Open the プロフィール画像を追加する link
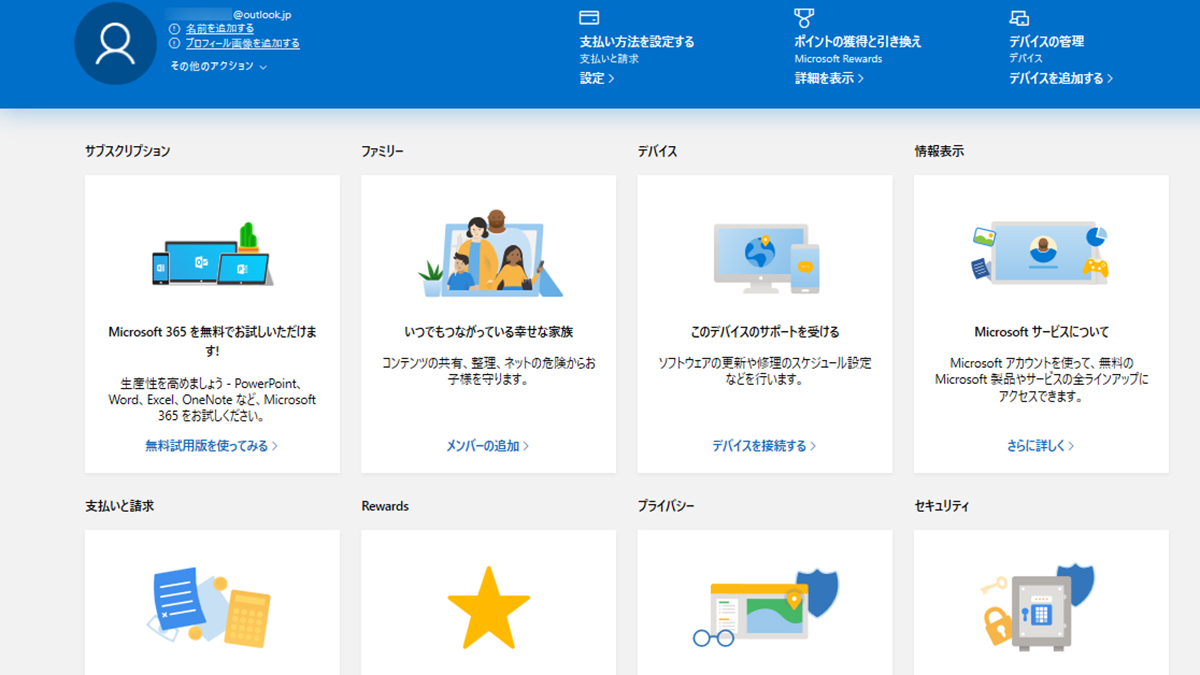Screen dimensions: 1200x675 (243, 43)
